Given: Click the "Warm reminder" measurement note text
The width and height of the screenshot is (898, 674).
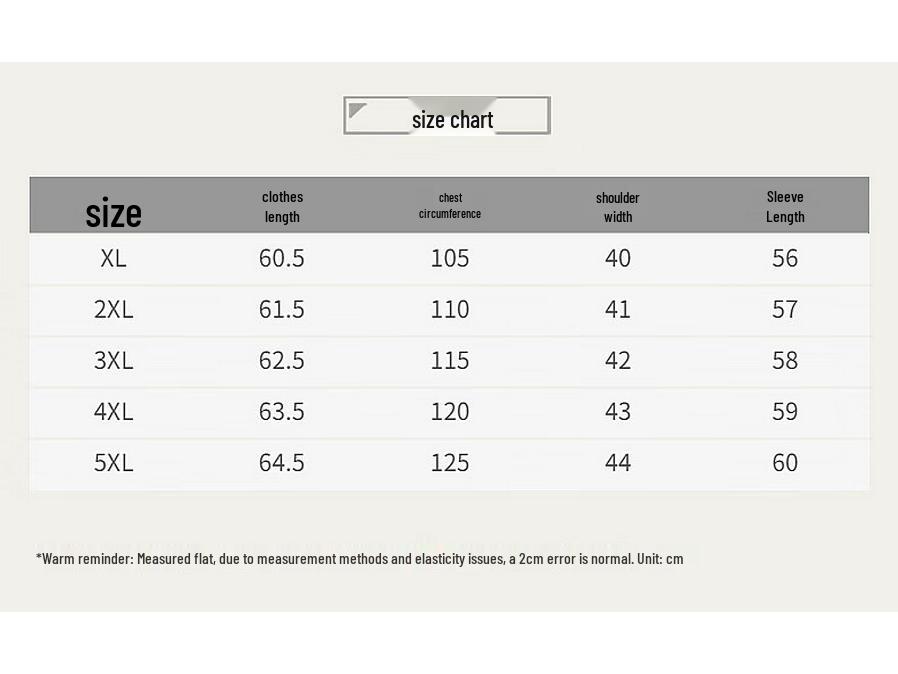Looking at the screenshot, I should coord(360,559).
